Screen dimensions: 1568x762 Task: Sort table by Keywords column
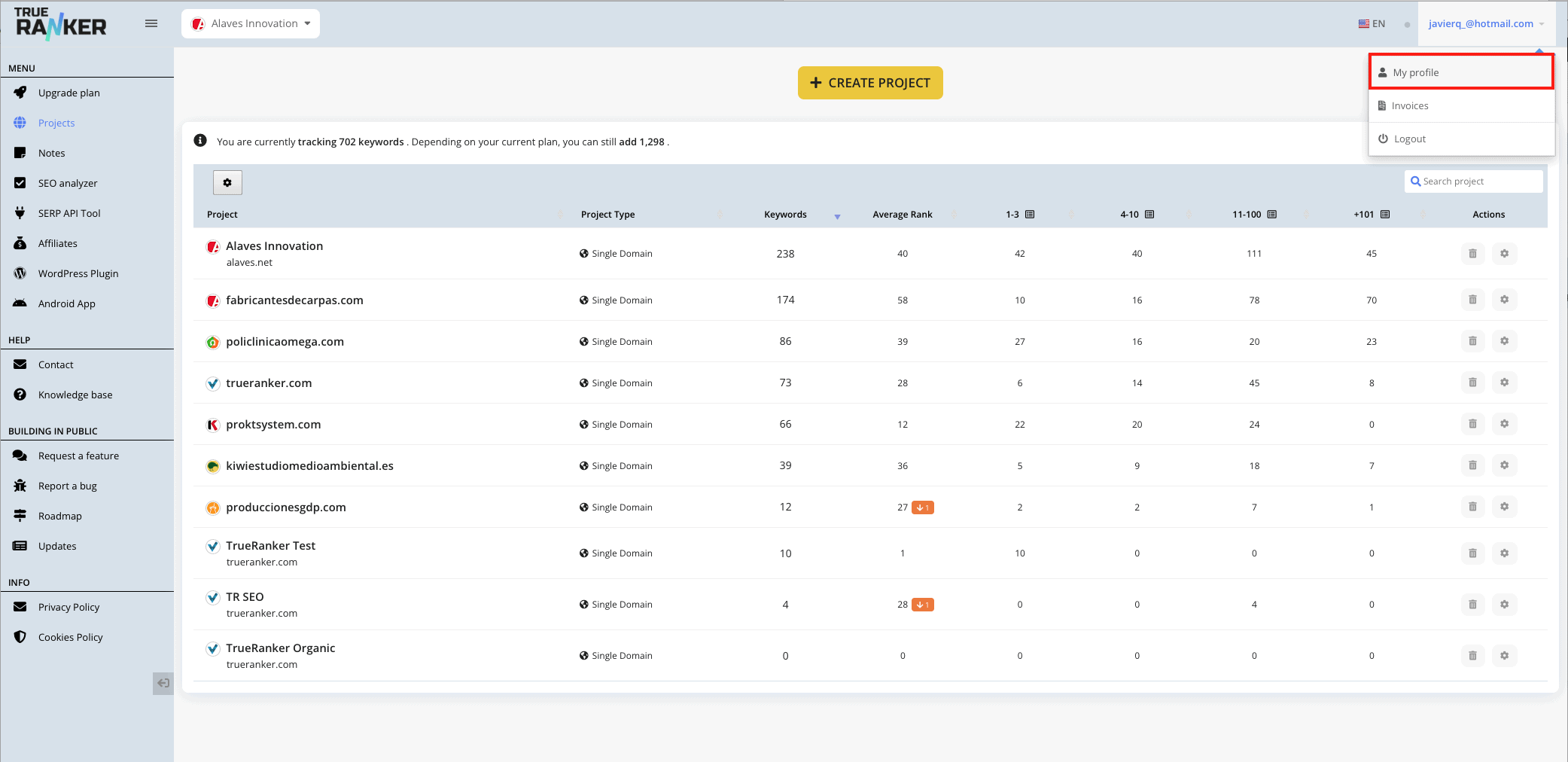785,215
